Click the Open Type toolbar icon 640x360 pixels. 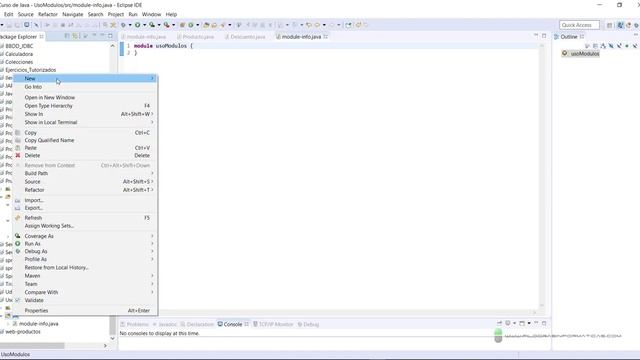[x=206, y=25]
